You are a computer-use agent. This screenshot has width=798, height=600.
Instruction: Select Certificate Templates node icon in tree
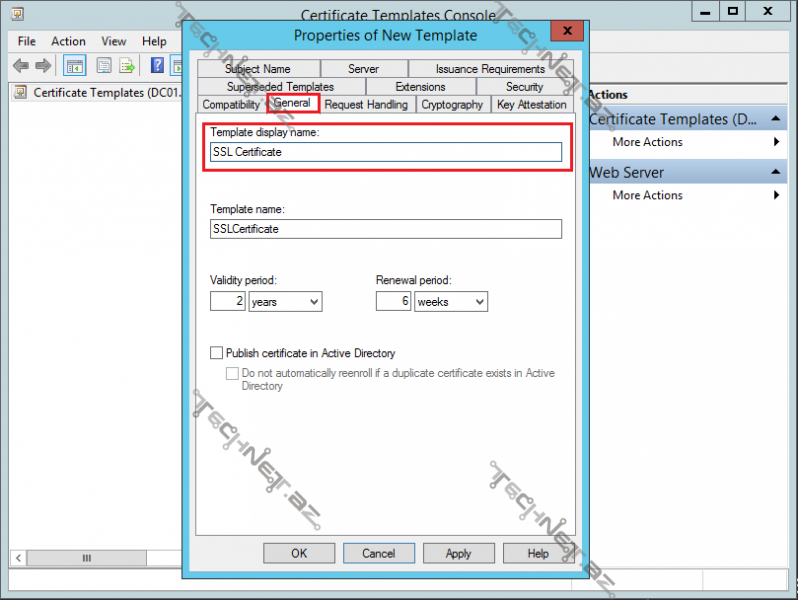coord(20,93)
